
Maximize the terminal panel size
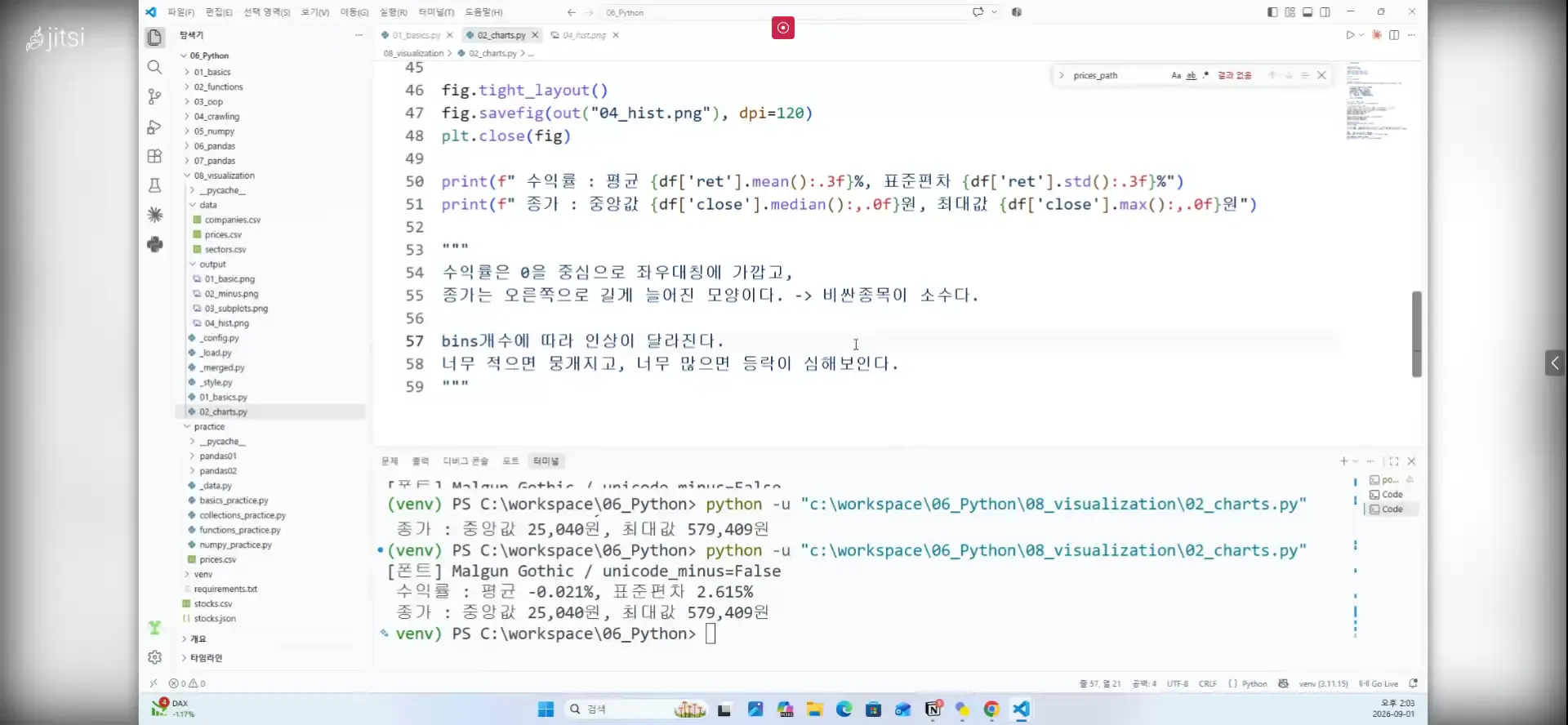click(1394, 461)
